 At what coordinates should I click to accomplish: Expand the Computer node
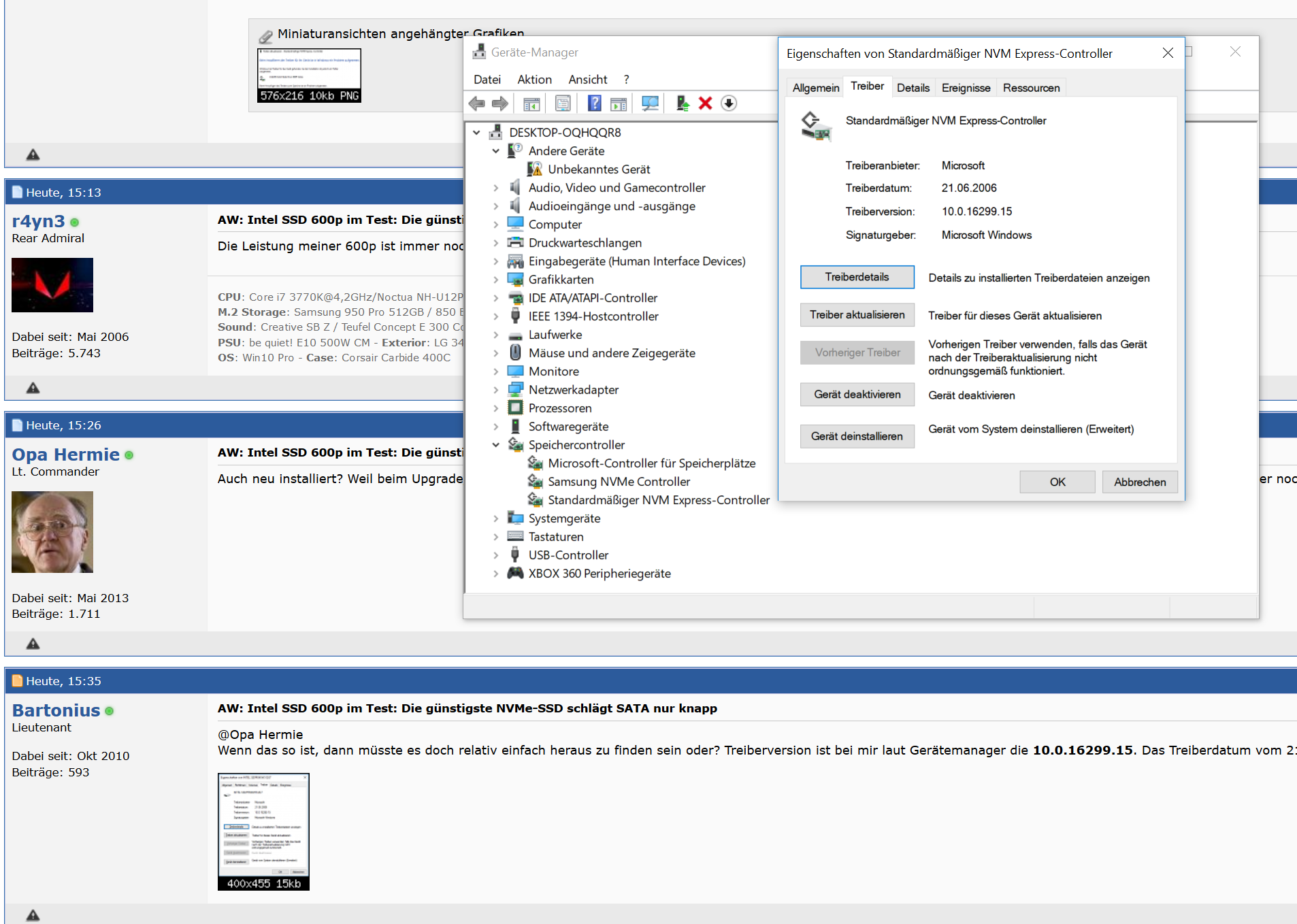[x=496, y=224]
